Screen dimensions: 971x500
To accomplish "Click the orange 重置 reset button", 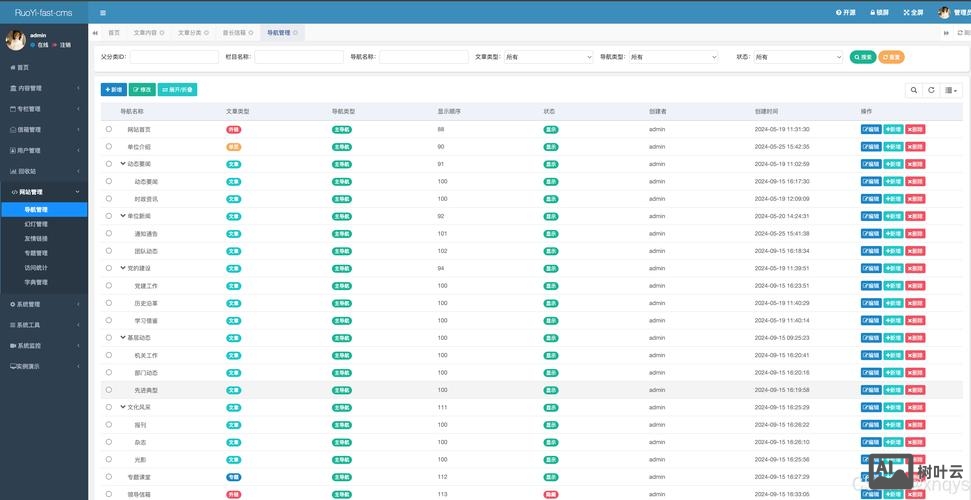I will [892, 57].
